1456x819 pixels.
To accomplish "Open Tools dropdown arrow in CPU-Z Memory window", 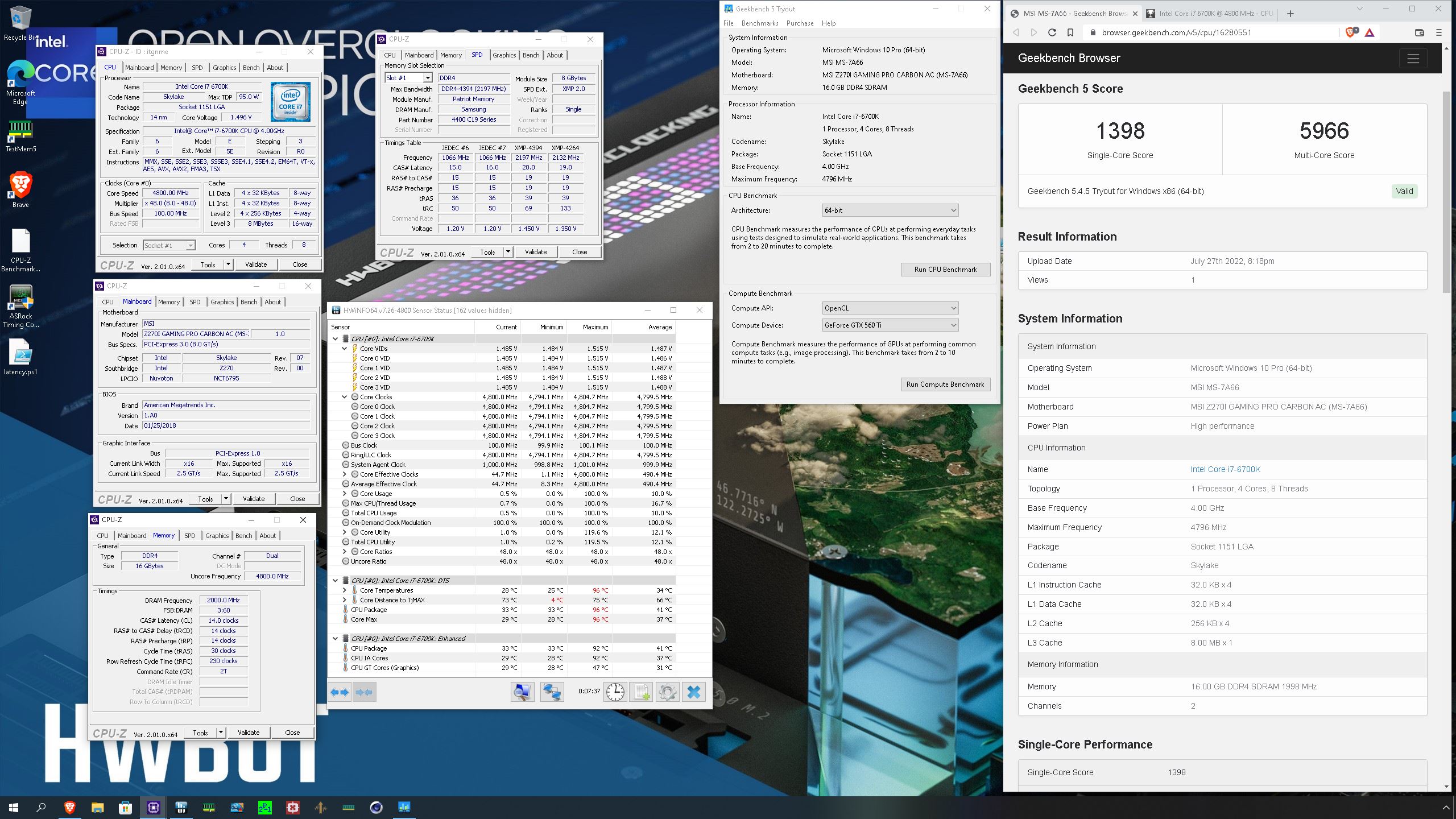I will coord(221,733).
